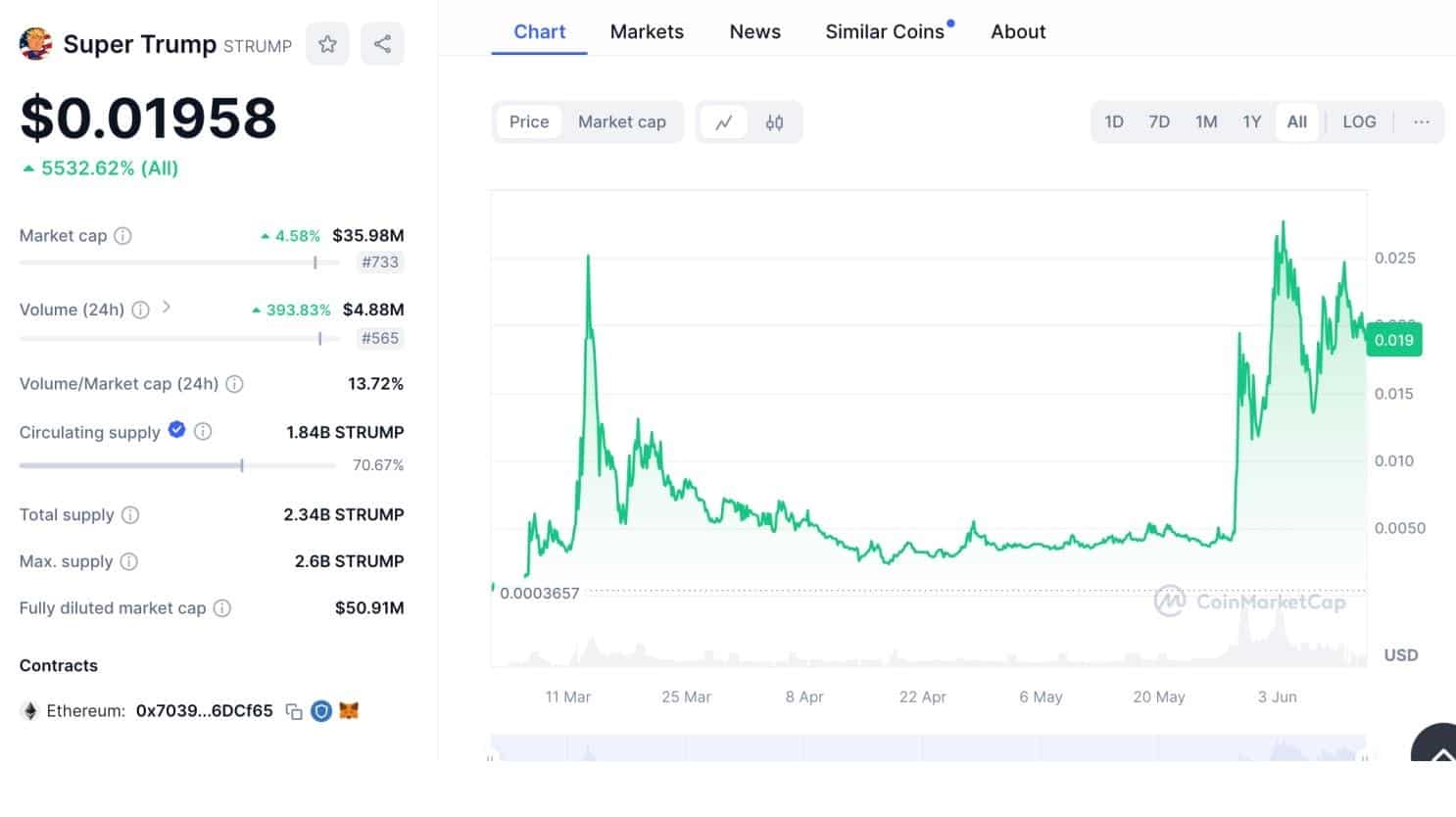Click the #565 volume rank badge
Viewport: 1456px width, 817px height.
[380, 338]
